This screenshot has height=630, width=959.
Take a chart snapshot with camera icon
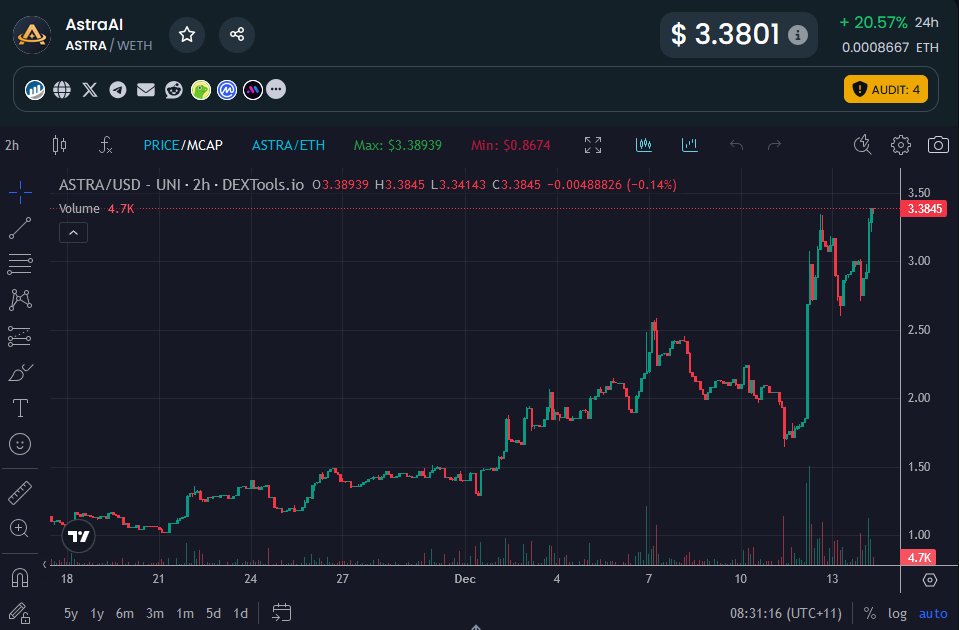[938, 145]
